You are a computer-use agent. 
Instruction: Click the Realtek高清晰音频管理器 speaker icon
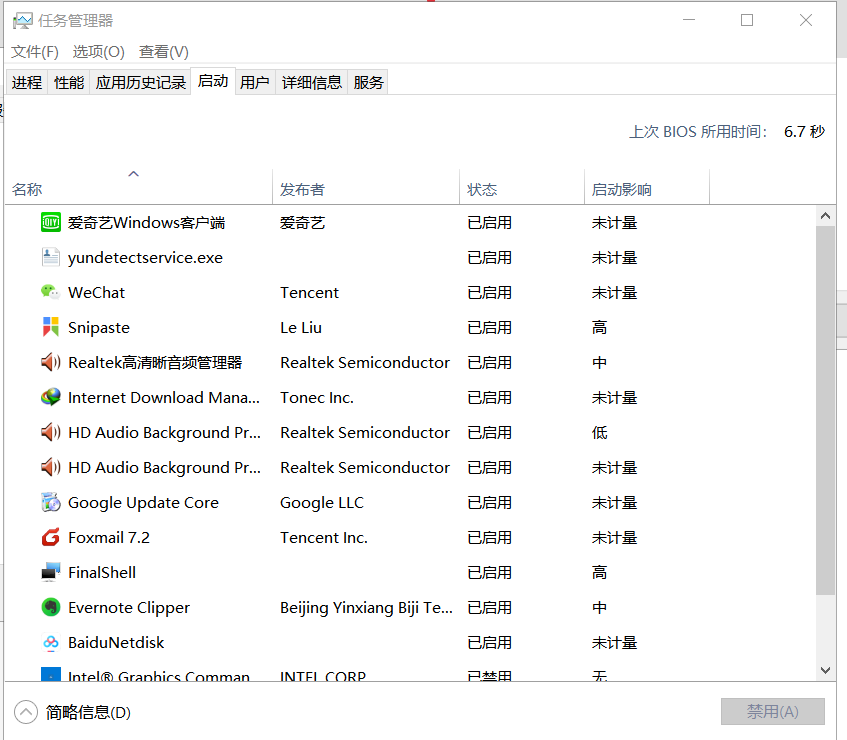click(51, 362)
